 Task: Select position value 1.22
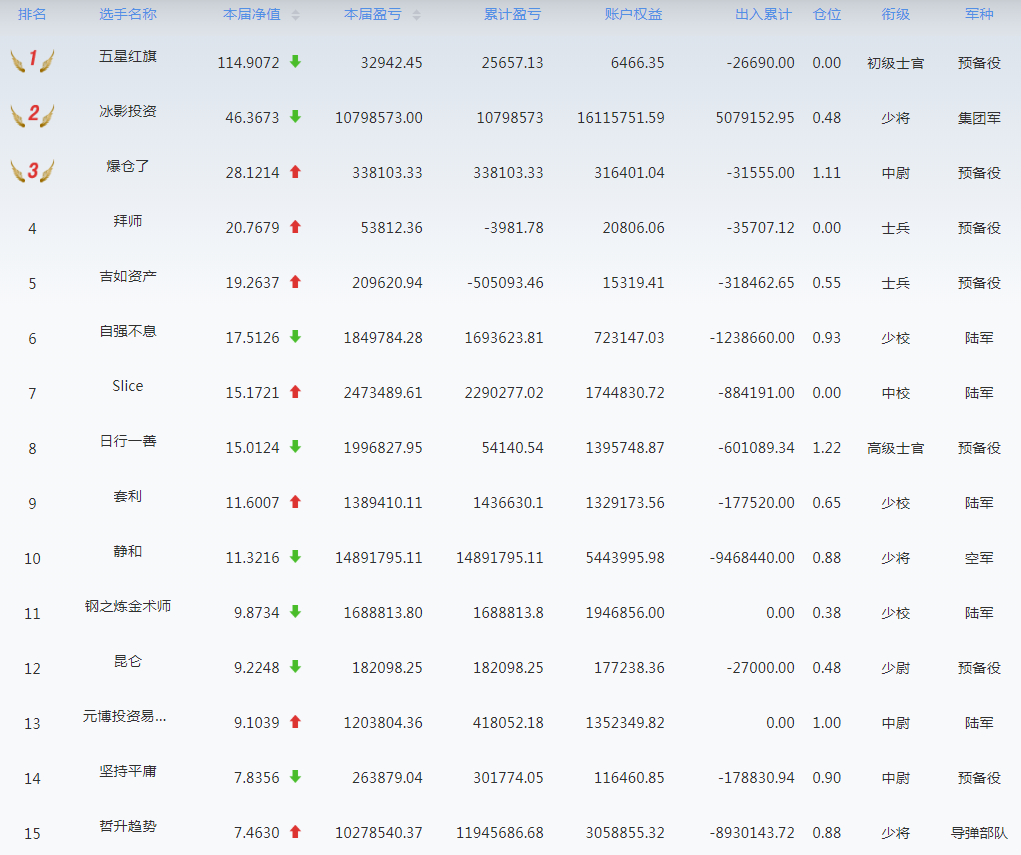[827, 448]
